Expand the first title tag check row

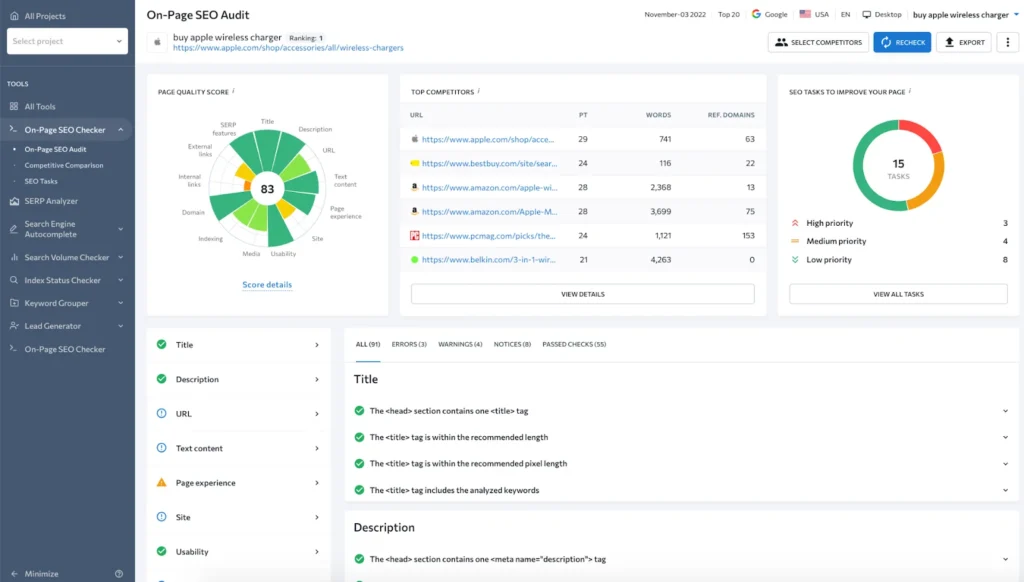click(1005, 410)
